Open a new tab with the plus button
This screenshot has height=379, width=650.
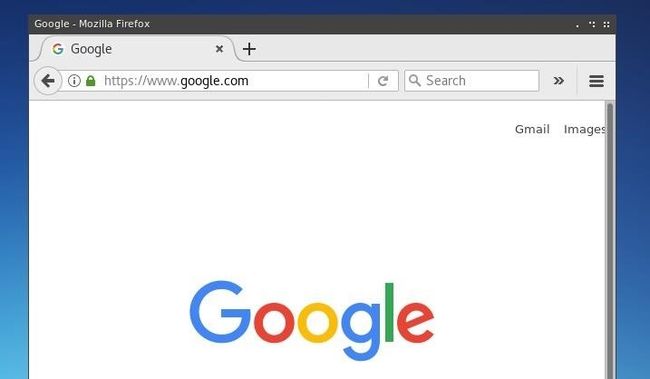249,49
